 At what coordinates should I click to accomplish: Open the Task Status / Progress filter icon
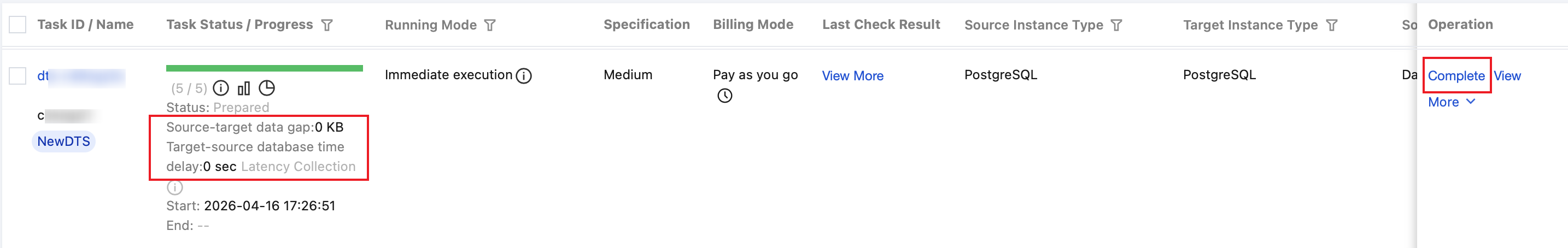coord(327,26)
